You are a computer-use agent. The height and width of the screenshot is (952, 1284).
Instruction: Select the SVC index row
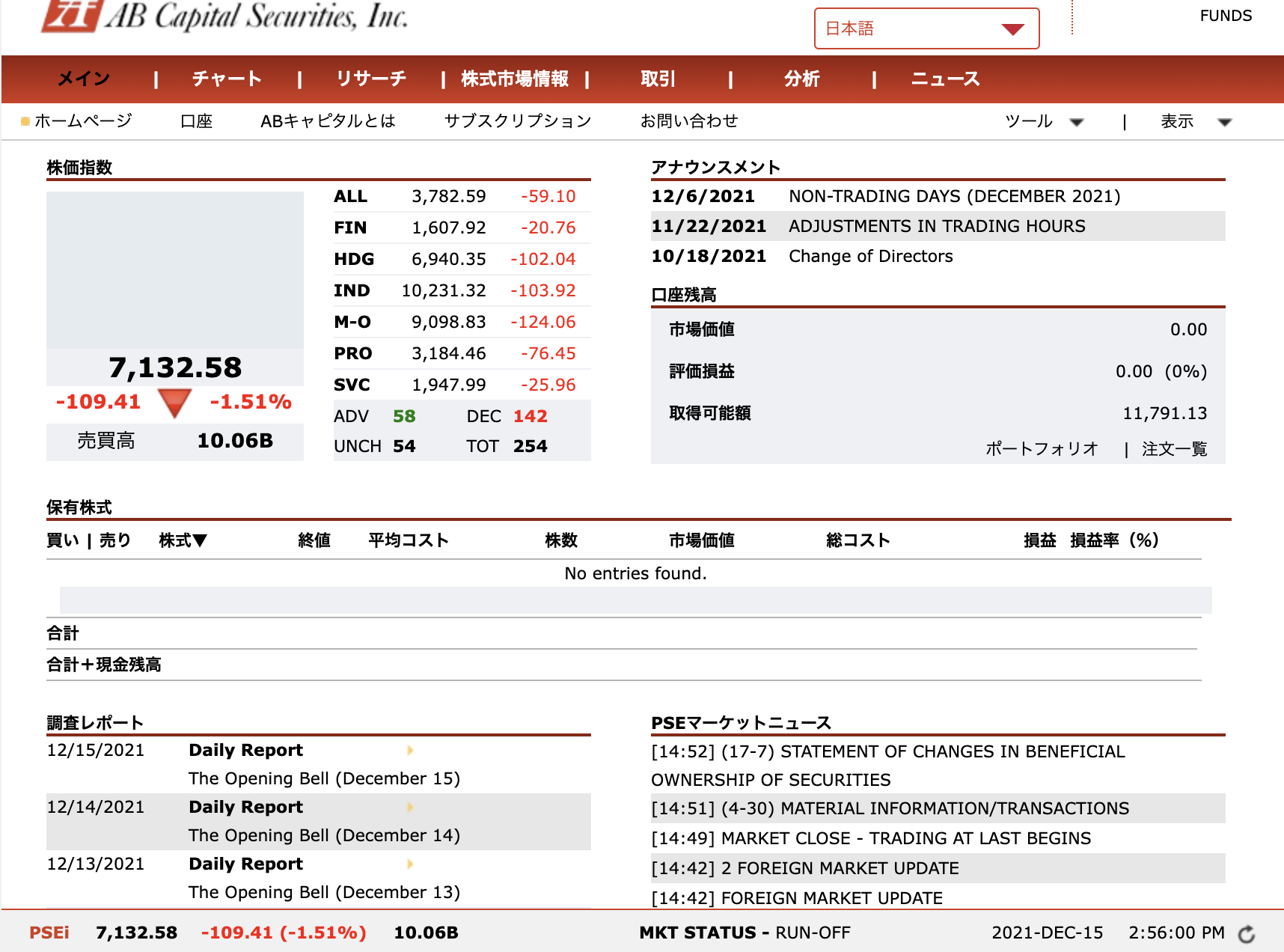(462, 385)
